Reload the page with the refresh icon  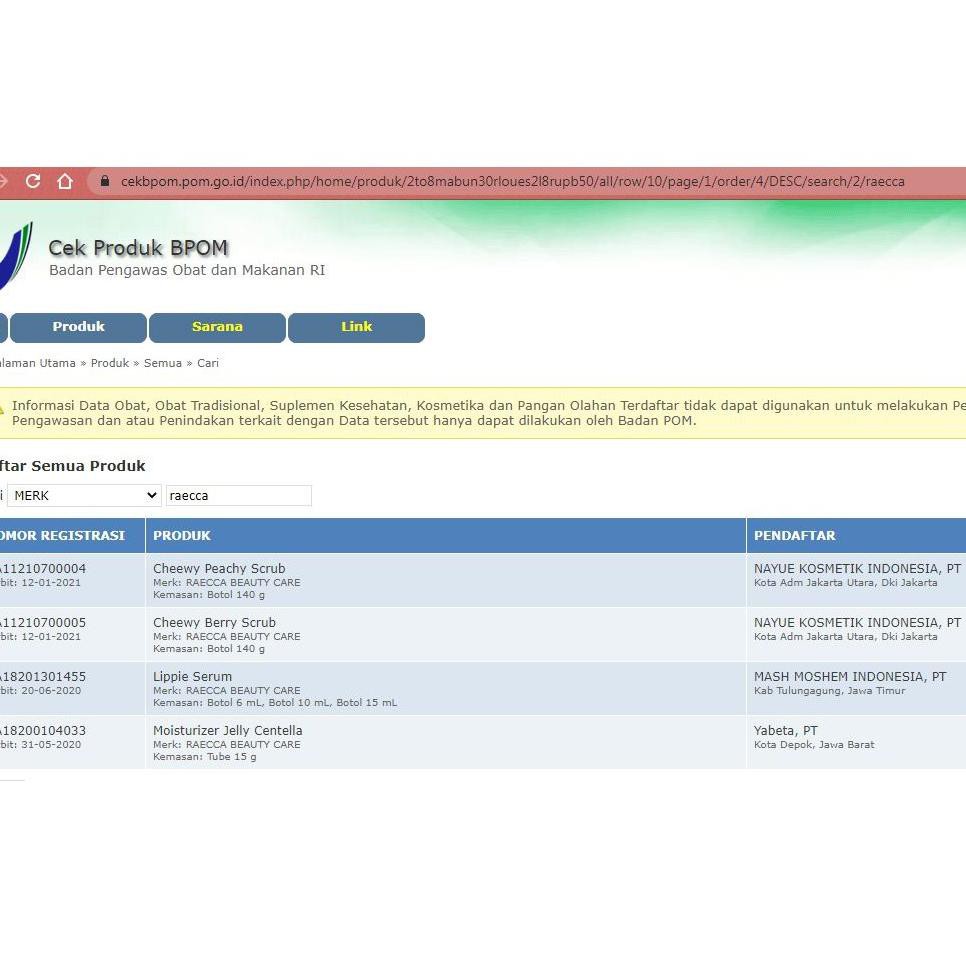(33, 181)
